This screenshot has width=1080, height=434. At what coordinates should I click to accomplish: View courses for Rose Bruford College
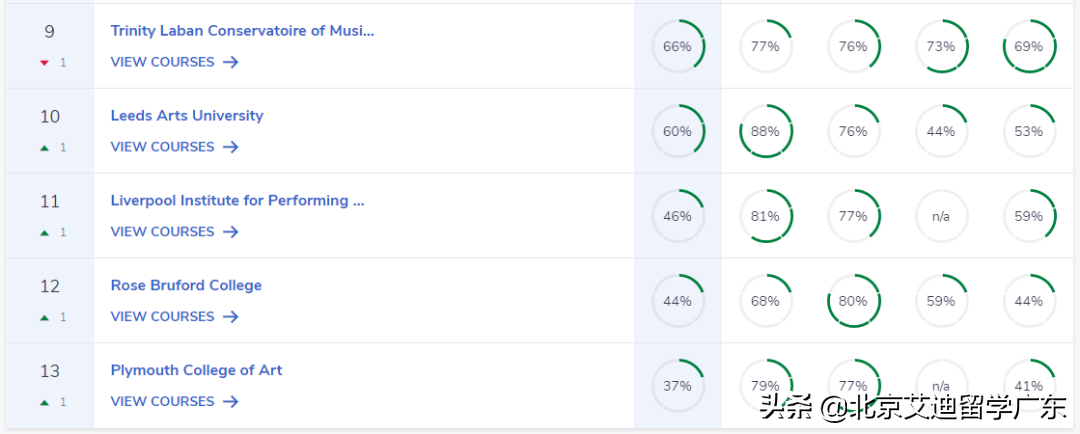174,317
